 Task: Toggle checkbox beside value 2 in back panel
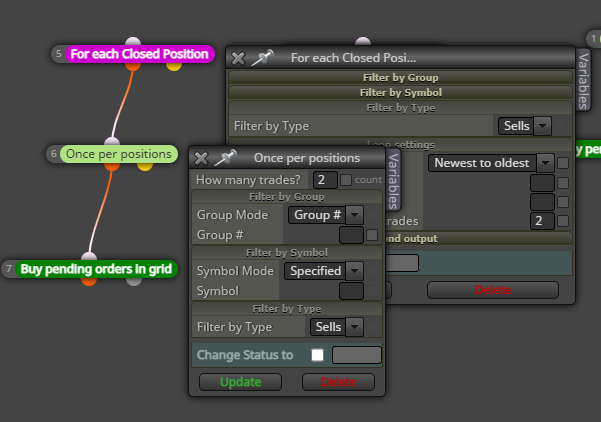pyautogui.click(x=563, y=221)
